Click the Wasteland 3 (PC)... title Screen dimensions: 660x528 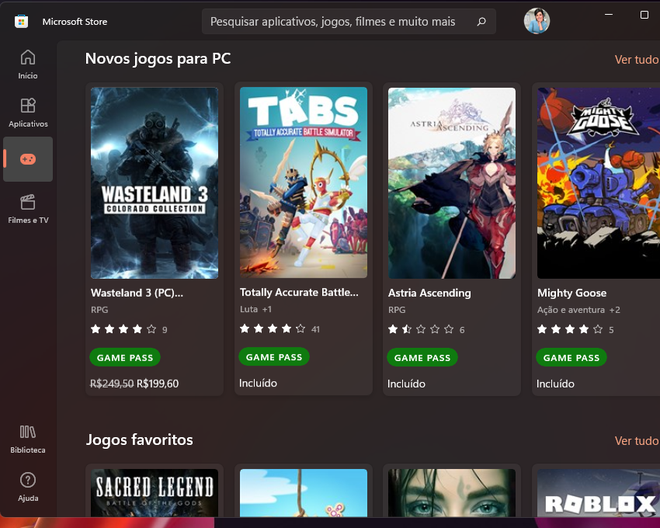click(137, 293)
